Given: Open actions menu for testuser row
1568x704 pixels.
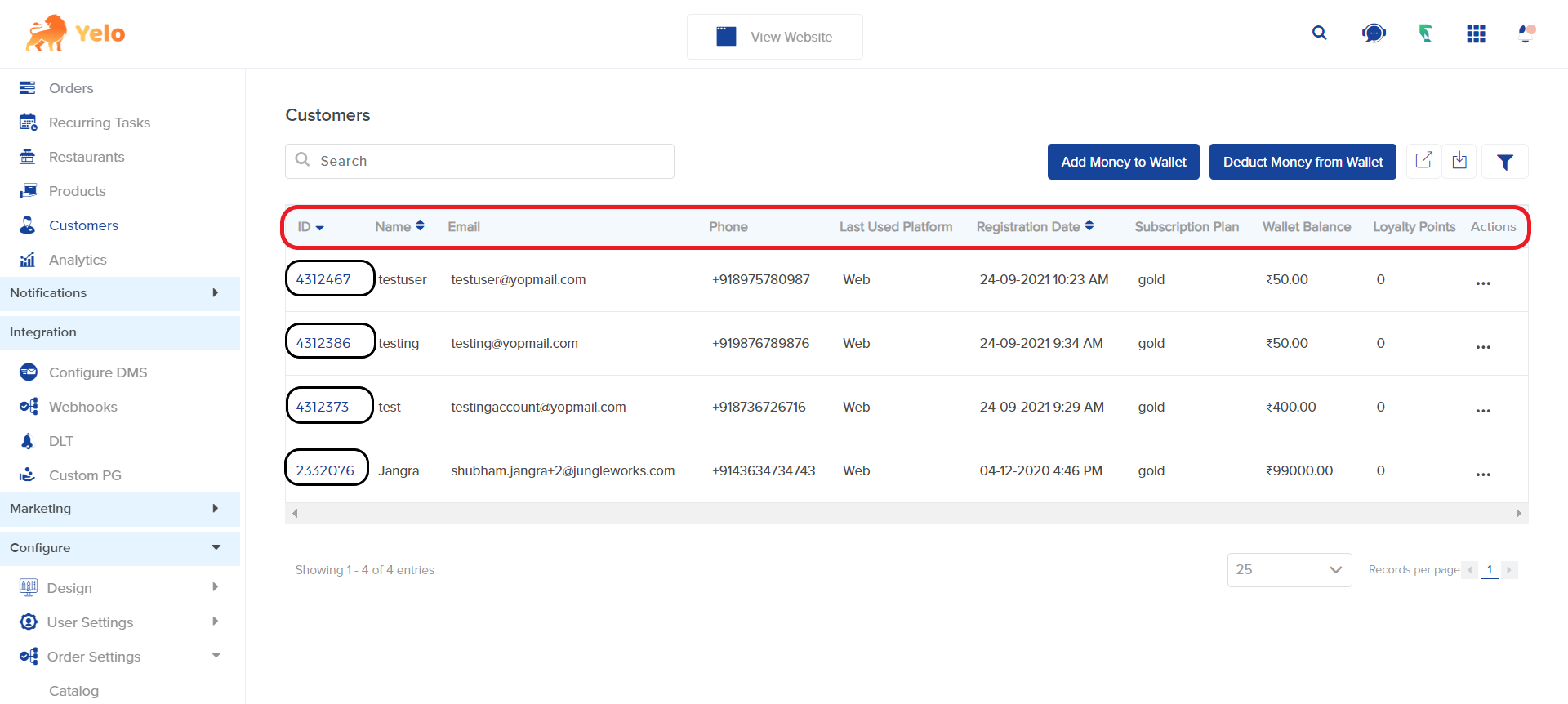Looking at the screenshot, I should (x=1483, y=283).
